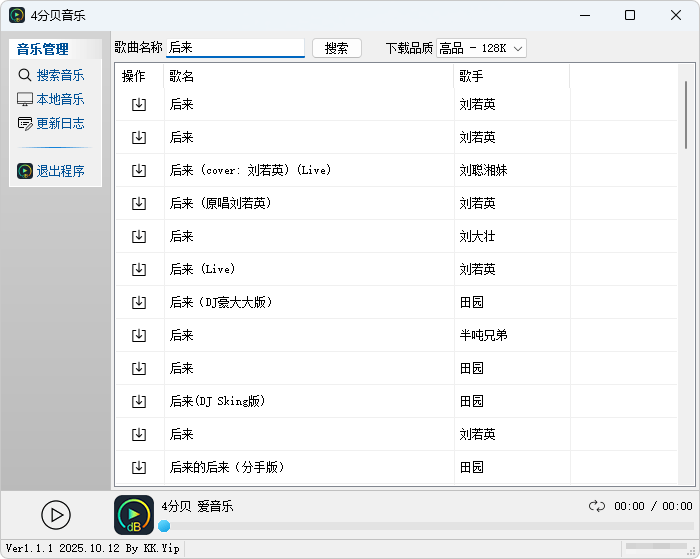This screenshot has width=700, height=559.
Task: Download 后来 (原唱刘若英) track
Action: coord(139,203)
